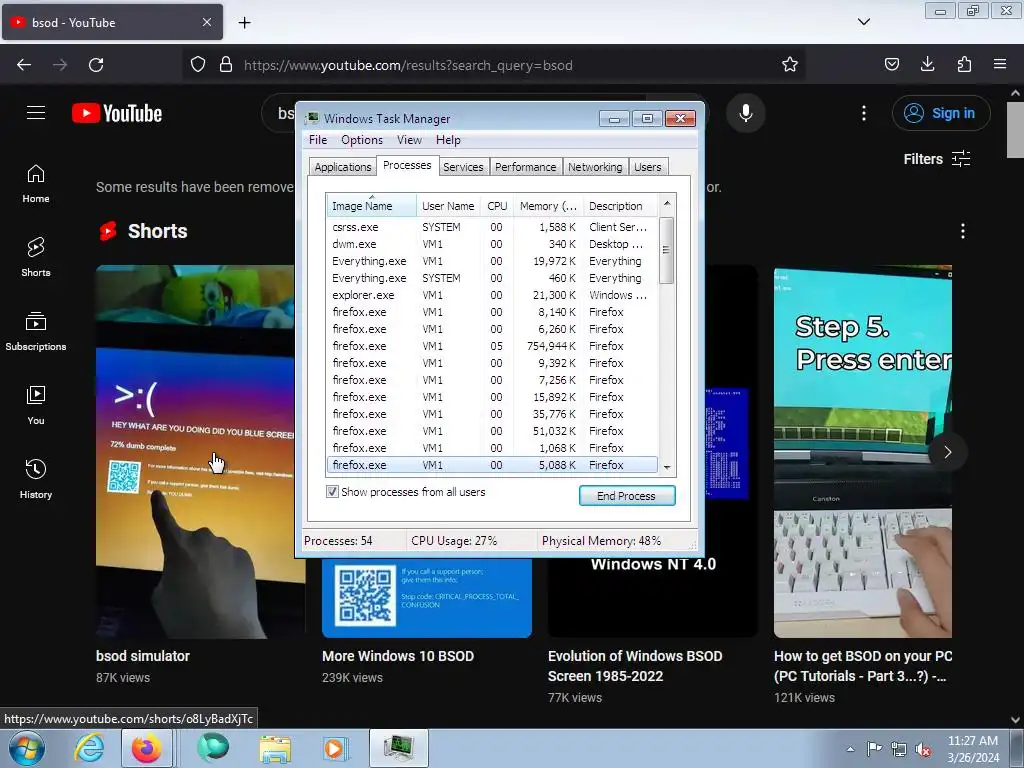Select the dwm.exe process row

coord(492,244)
